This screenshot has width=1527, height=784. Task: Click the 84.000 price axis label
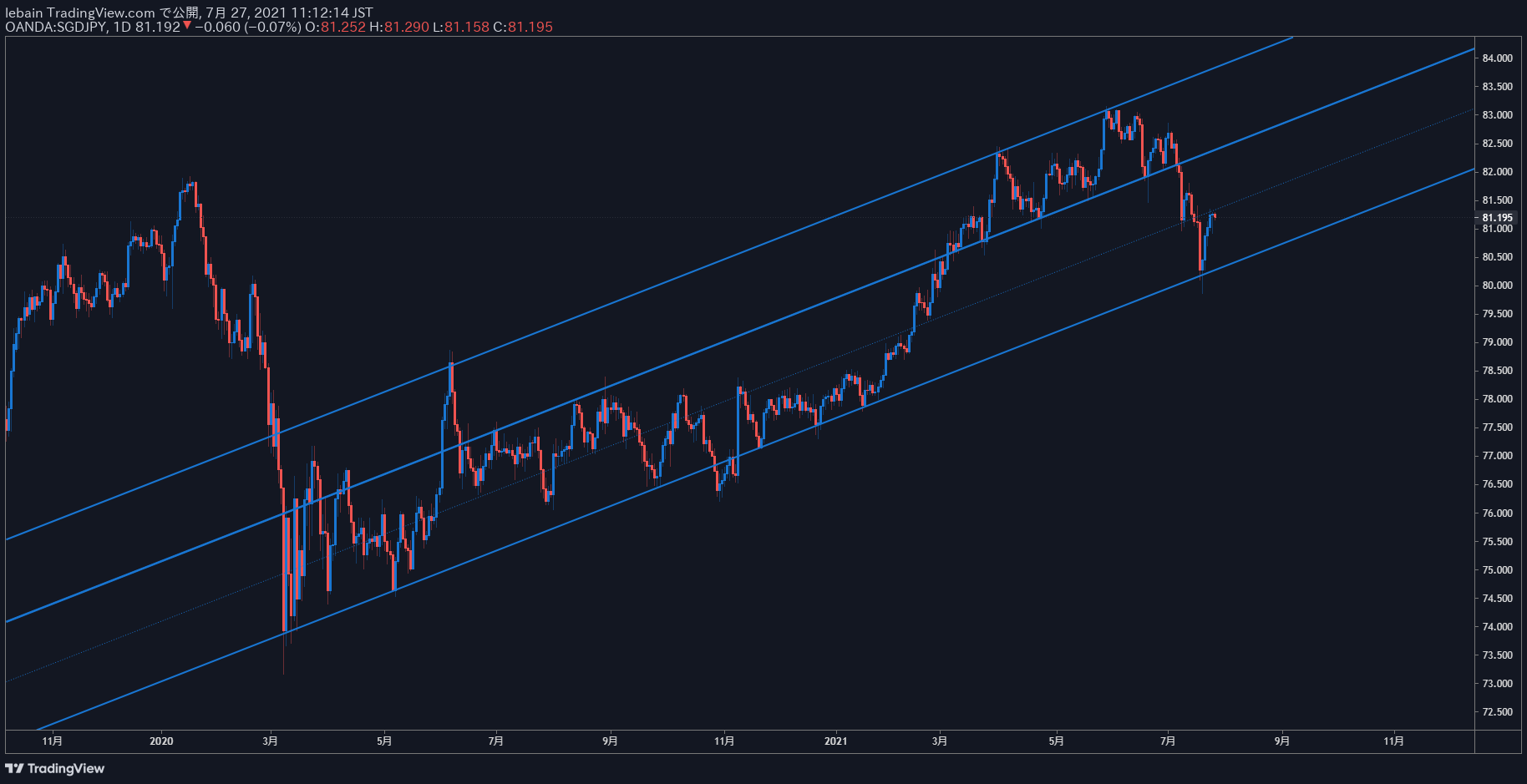click(x=1497, y=58)
